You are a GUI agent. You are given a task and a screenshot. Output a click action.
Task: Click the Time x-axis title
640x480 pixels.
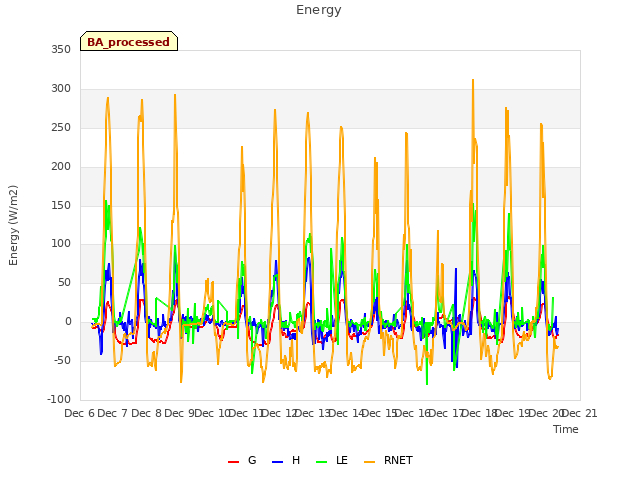pos(566,429)
